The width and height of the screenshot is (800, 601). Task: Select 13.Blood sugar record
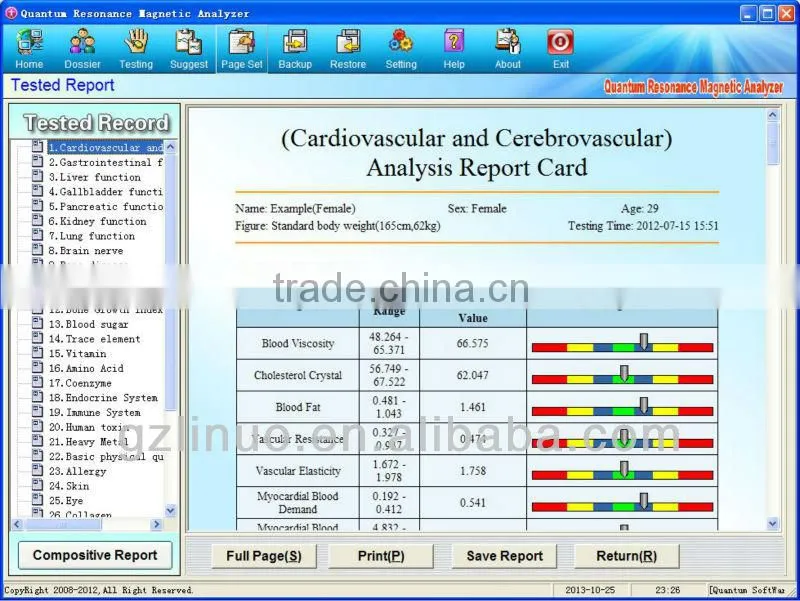[x=88, y=324]
